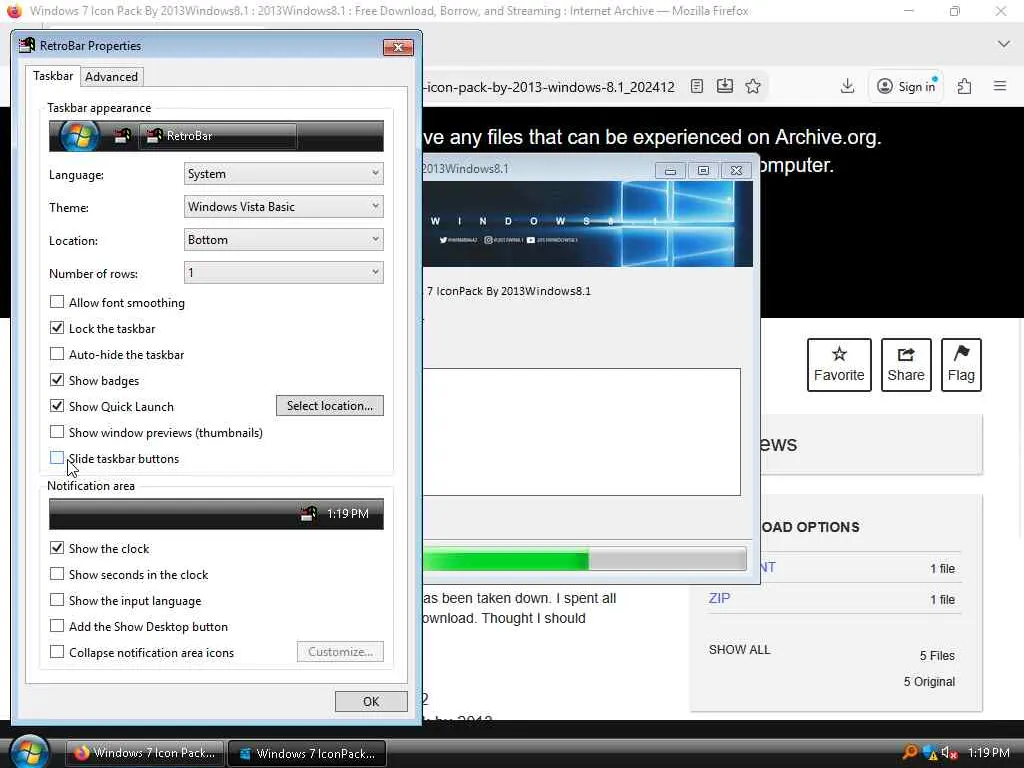Click the orange magnifier tray icon
Image resolution: width=1024 pixels, height=768 pixels.
910,752
